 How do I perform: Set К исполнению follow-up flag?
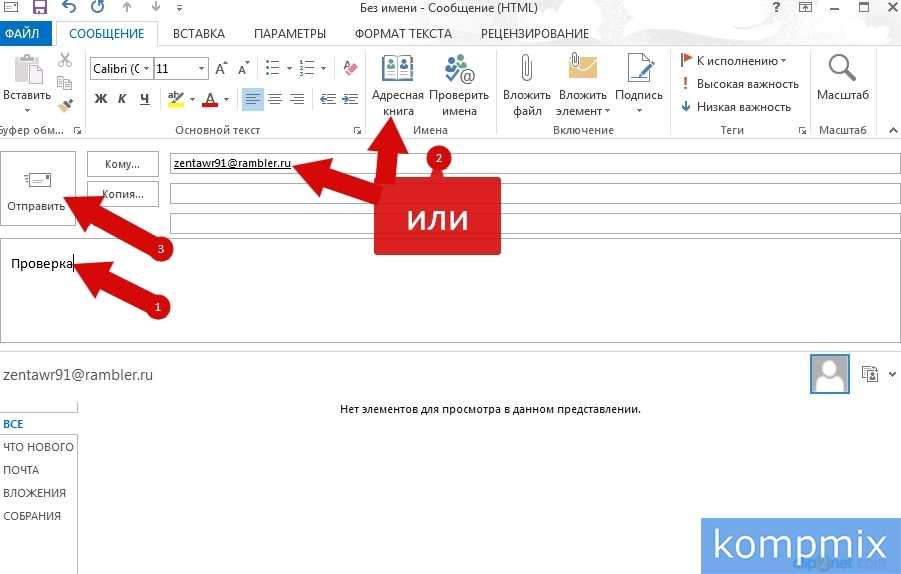733,60
